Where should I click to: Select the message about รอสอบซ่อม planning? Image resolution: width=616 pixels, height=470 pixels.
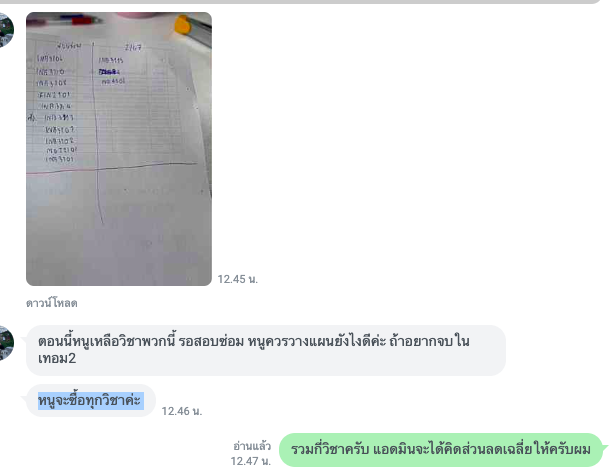266,350
